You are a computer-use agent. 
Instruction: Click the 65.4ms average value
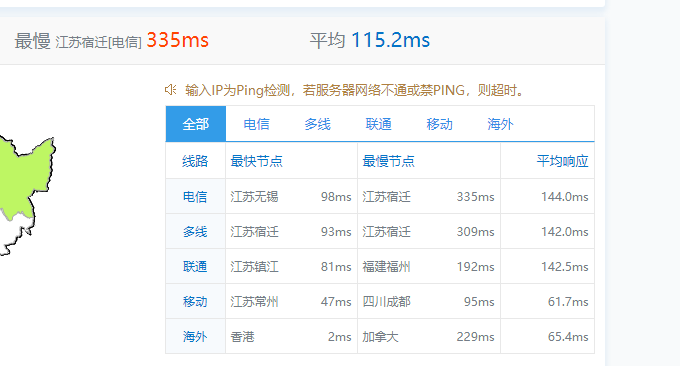[568, 337]
